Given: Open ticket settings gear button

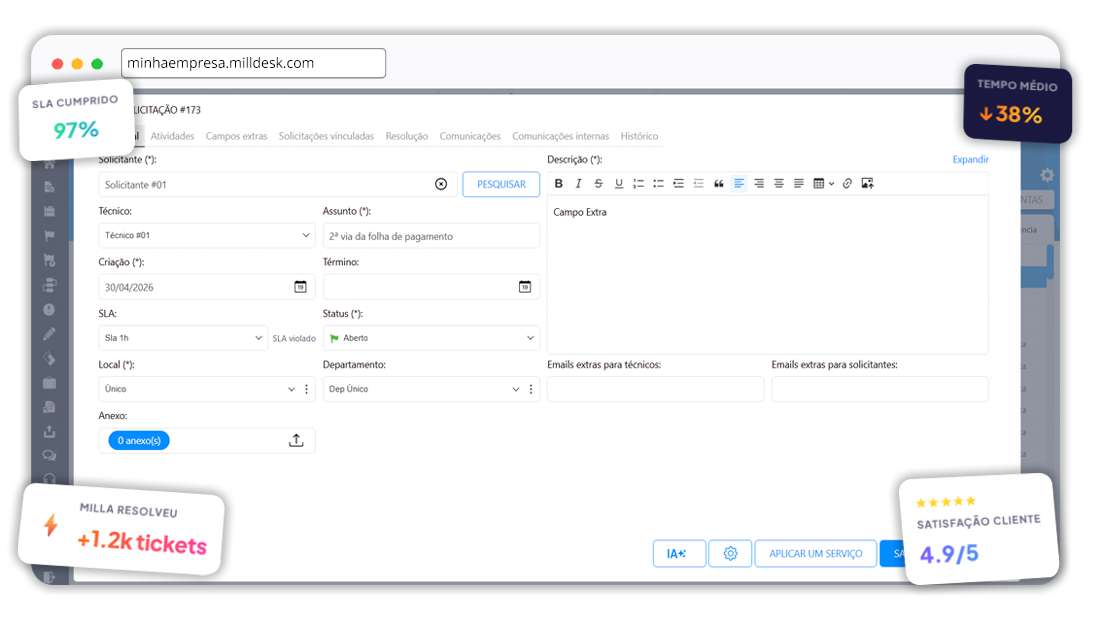Looking at the screenshot, I should tap(730, 553).
